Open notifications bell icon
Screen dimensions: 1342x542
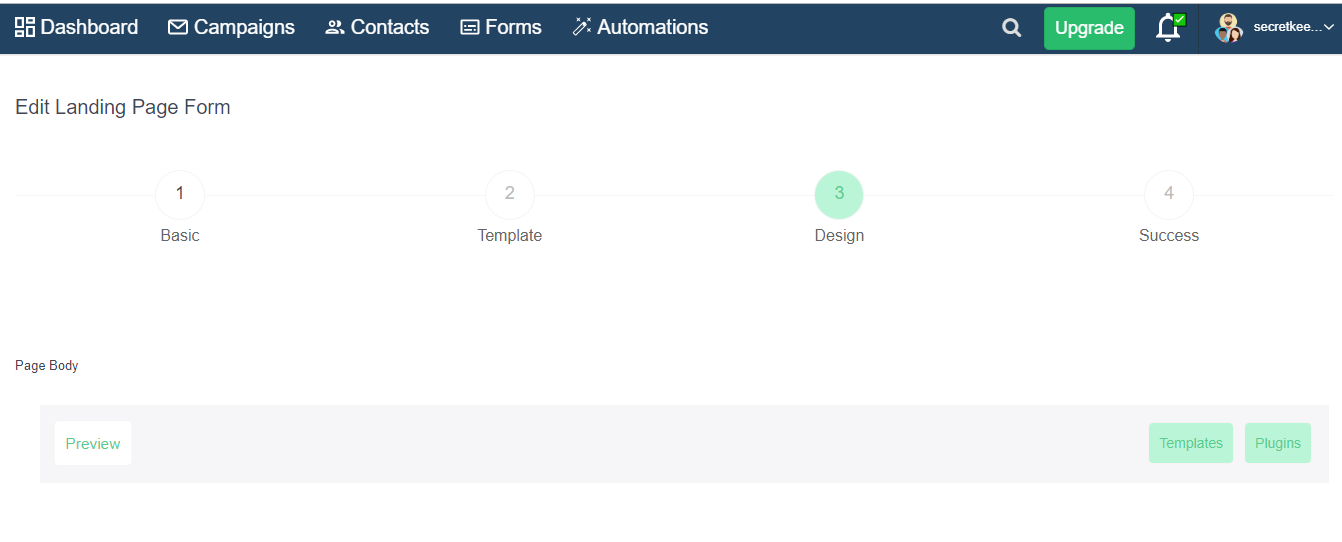[1169, 28]
